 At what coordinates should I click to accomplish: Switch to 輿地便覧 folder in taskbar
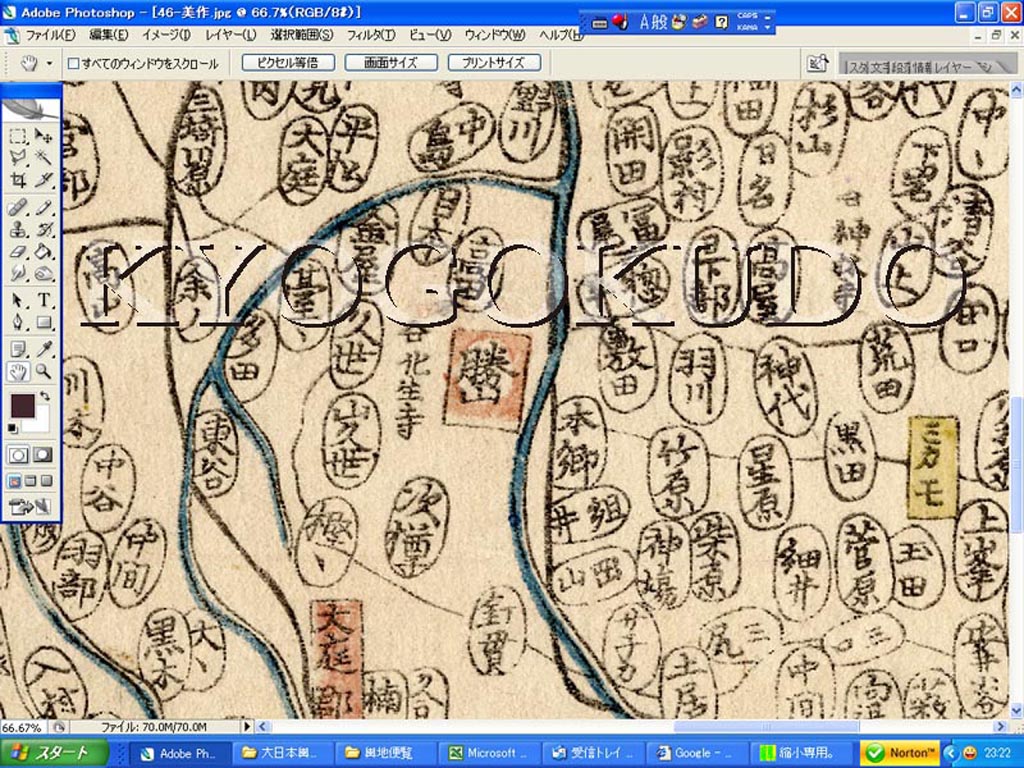coord(384,753)
